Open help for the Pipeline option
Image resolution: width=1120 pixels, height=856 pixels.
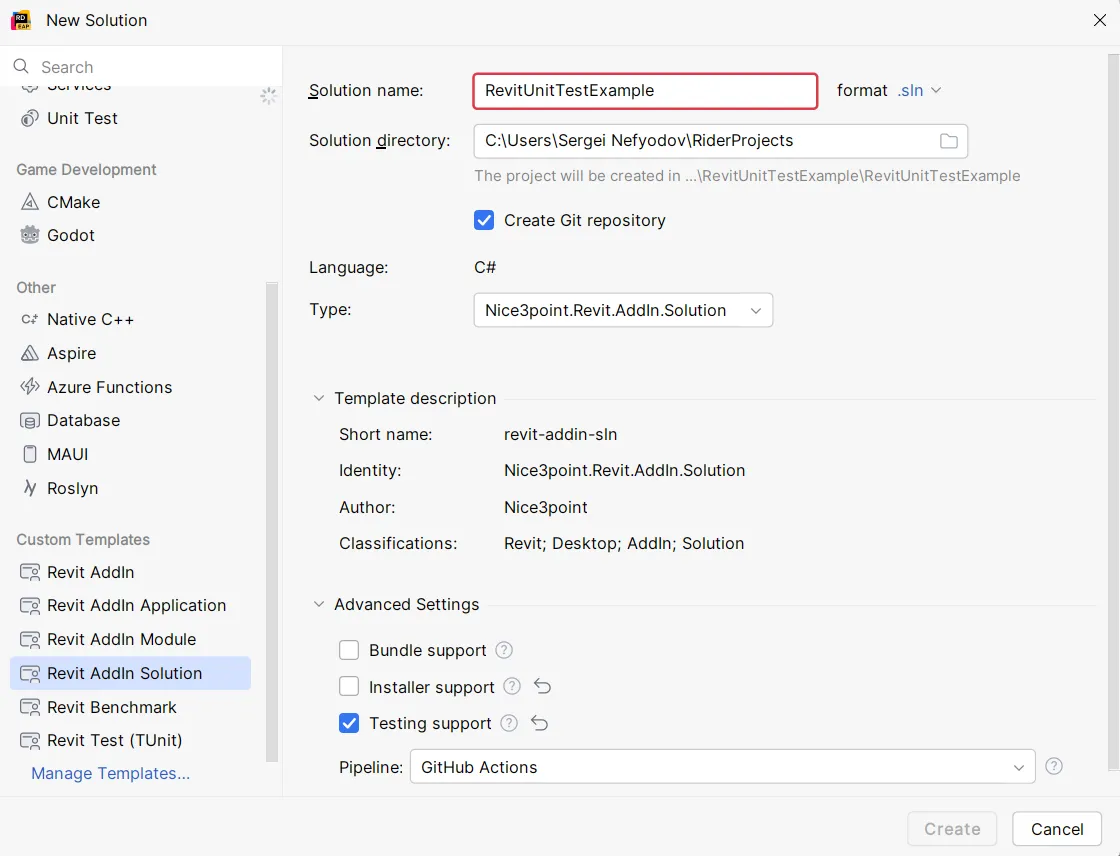[1054, 766]
